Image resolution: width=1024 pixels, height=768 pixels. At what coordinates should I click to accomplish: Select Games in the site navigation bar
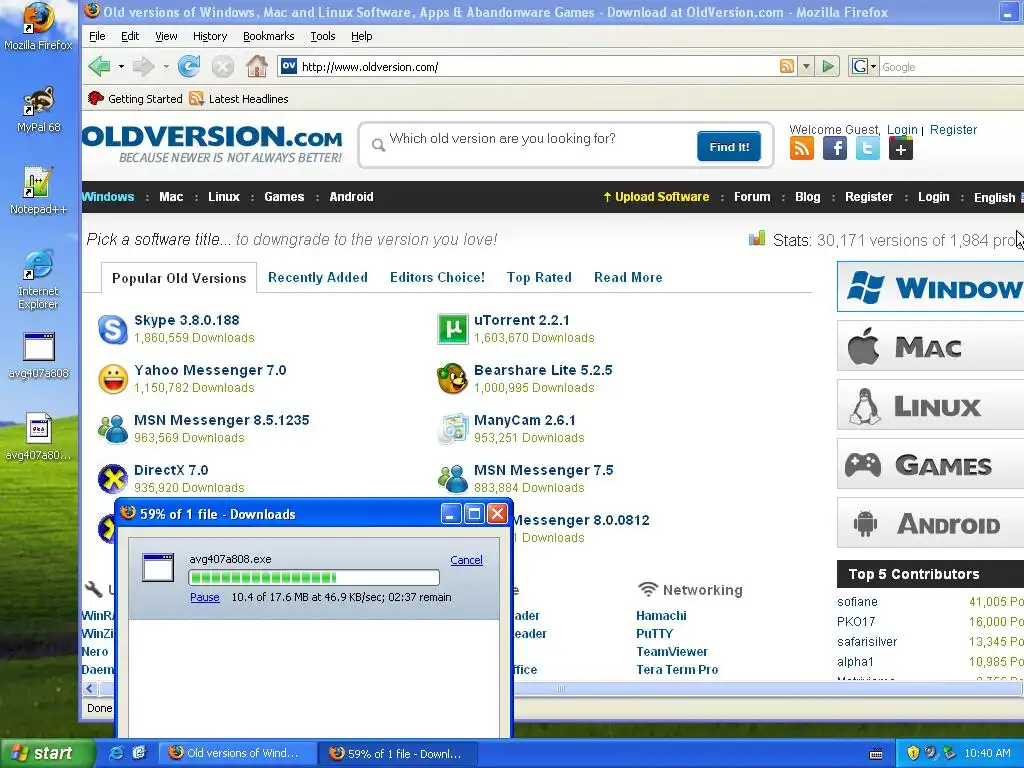coord(284,197)
